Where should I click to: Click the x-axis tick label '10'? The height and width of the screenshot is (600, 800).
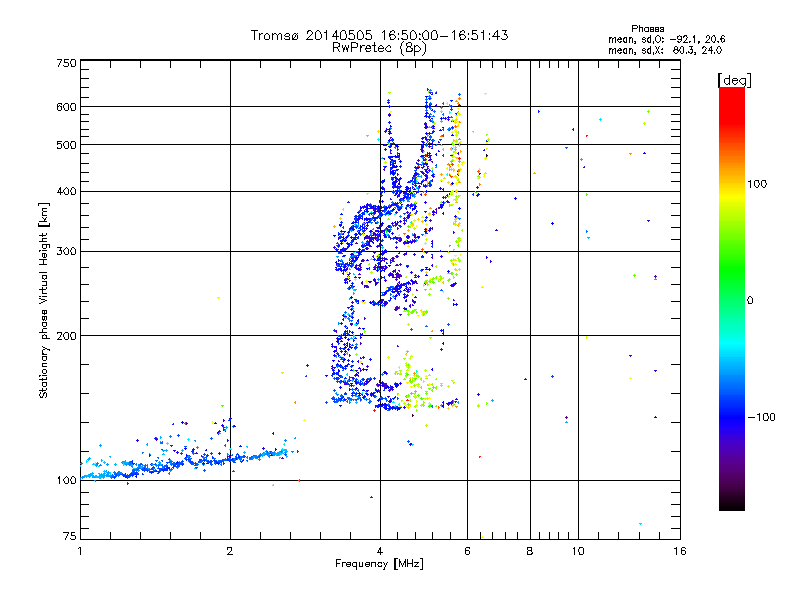578,551
